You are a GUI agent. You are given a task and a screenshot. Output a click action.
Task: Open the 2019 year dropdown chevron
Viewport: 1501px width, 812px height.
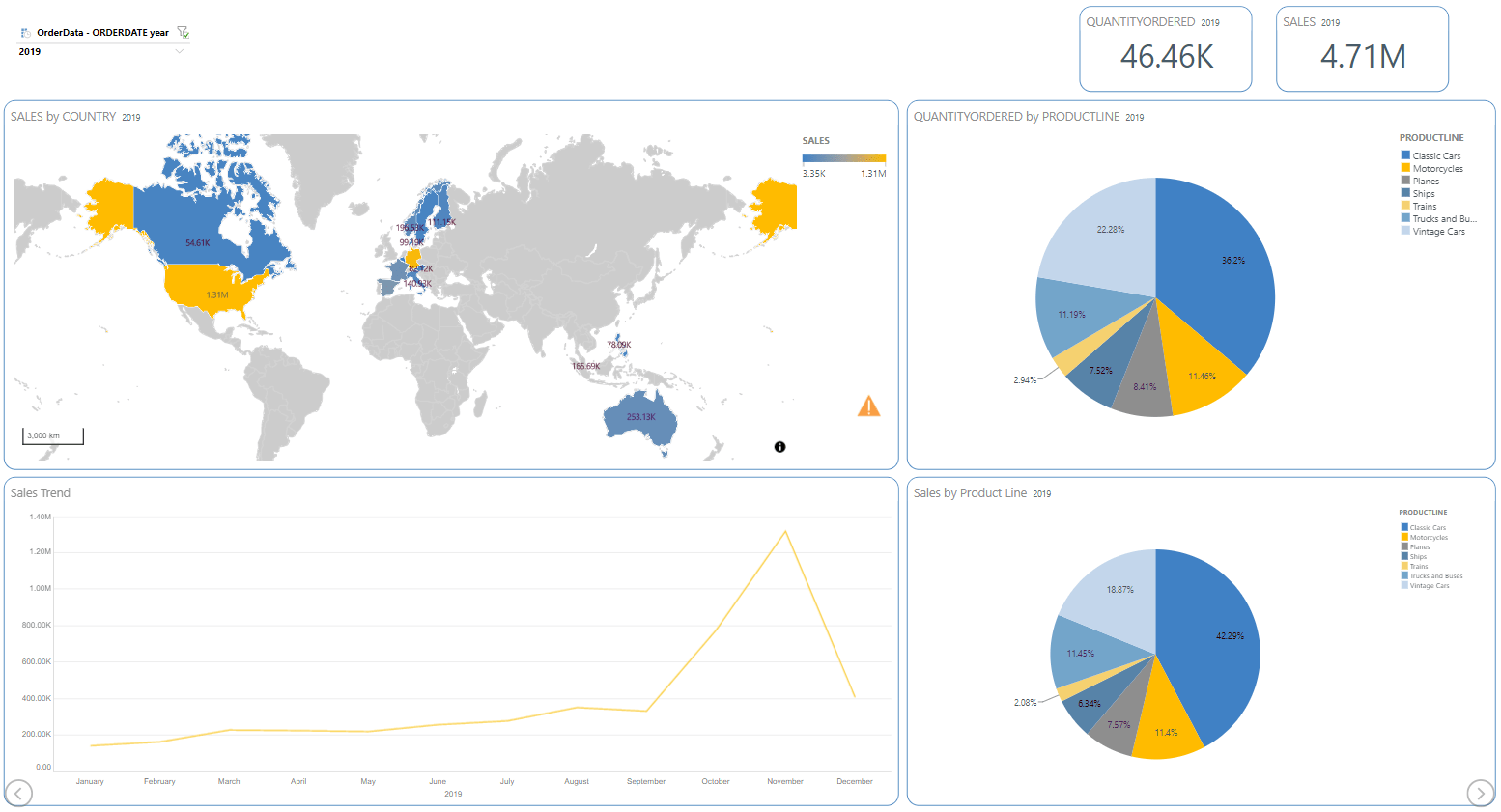(x=180, y=52)
